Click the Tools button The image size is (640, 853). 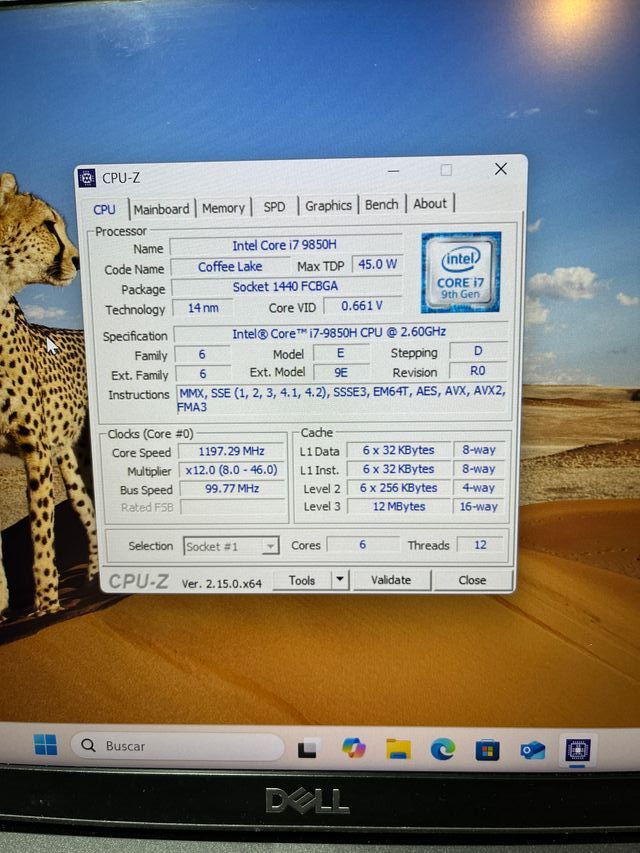302,580
